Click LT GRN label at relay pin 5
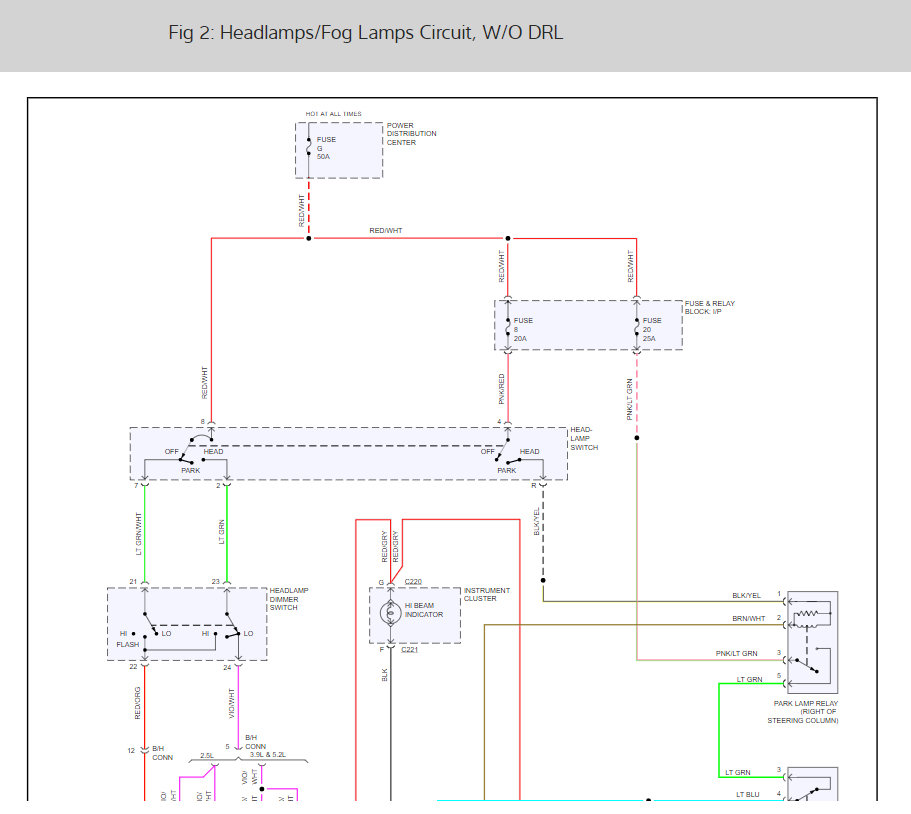 click(749, 679)
